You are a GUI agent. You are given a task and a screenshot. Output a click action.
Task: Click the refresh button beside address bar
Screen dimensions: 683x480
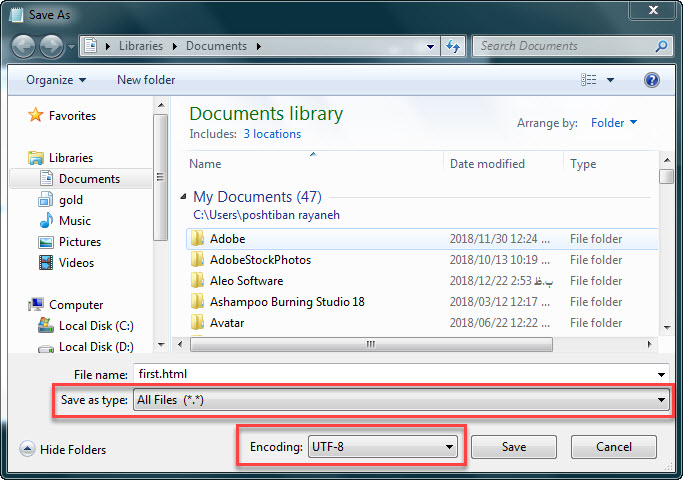click(x=454, y=46)
